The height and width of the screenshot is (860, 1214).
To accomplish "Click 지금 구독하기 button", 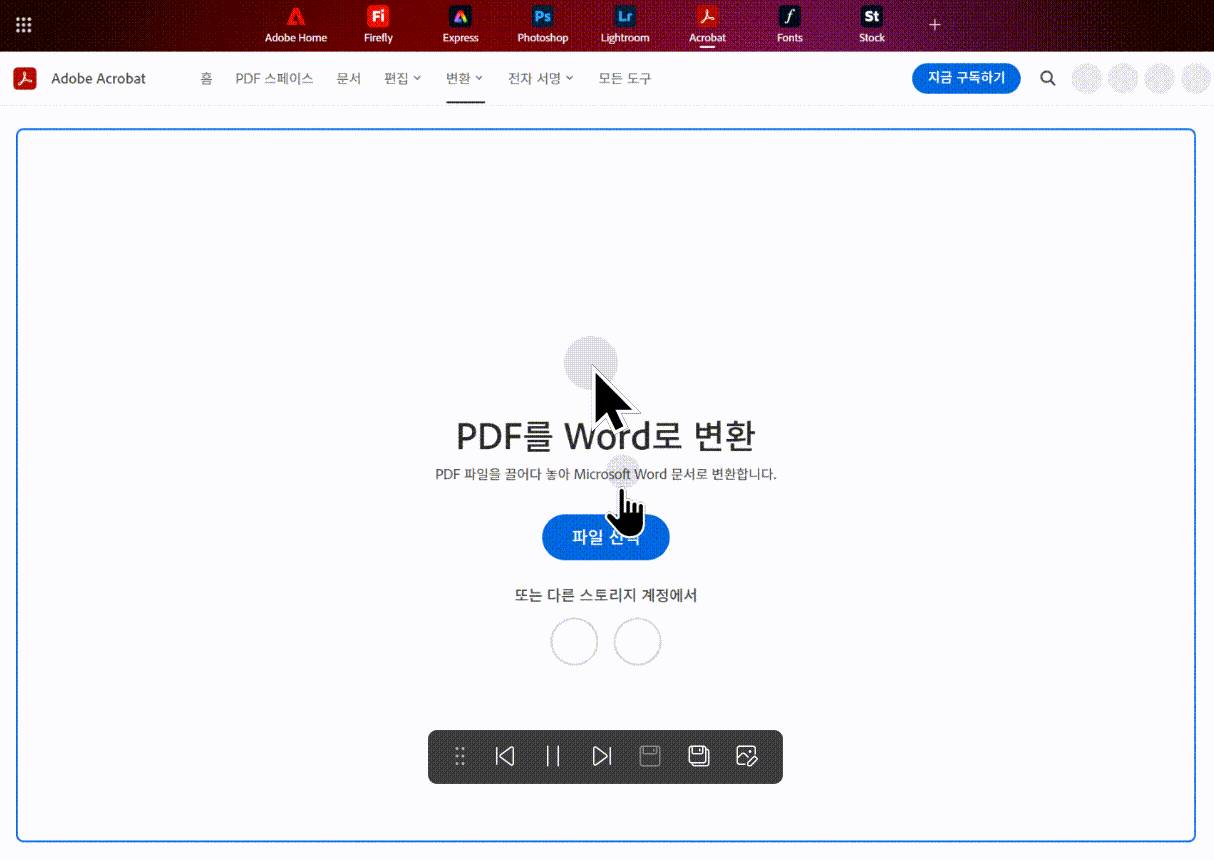I will pos(966,78).
